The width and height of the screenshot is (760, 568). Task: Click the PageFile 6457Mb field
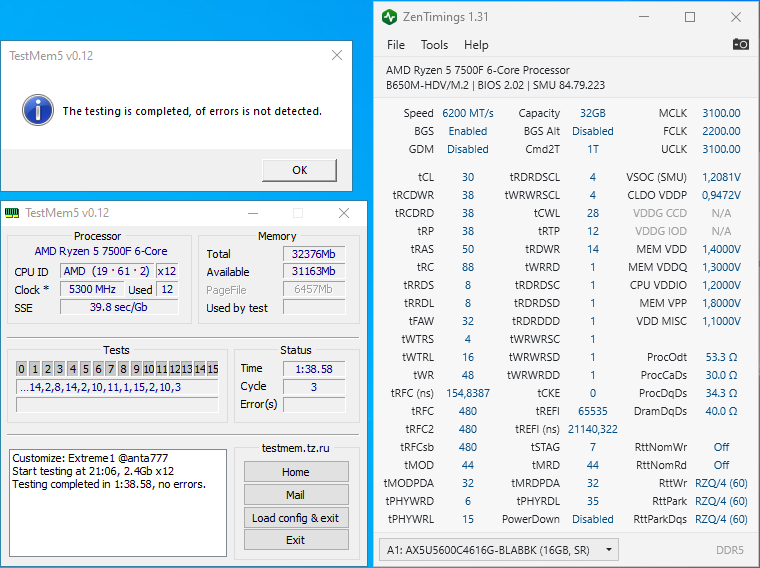tap(314, 289)
